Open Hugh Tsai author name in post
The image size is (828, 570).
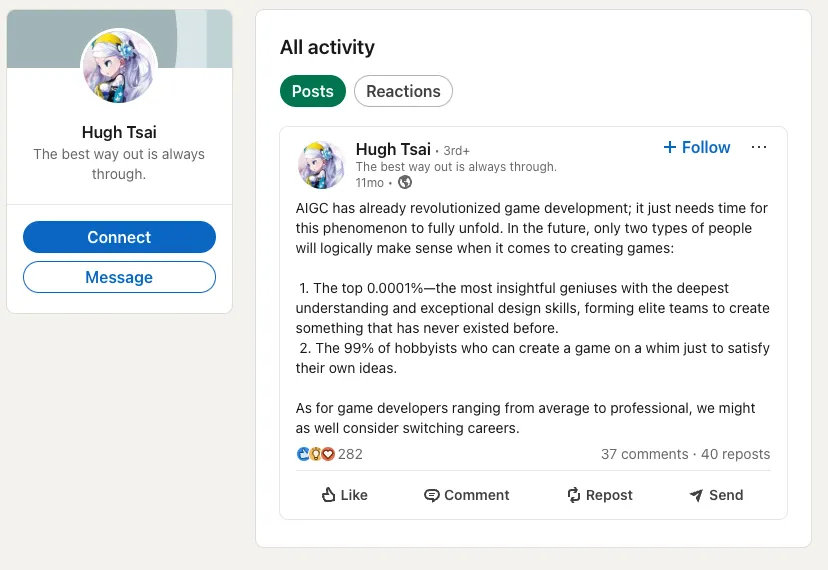pos(393,149)
